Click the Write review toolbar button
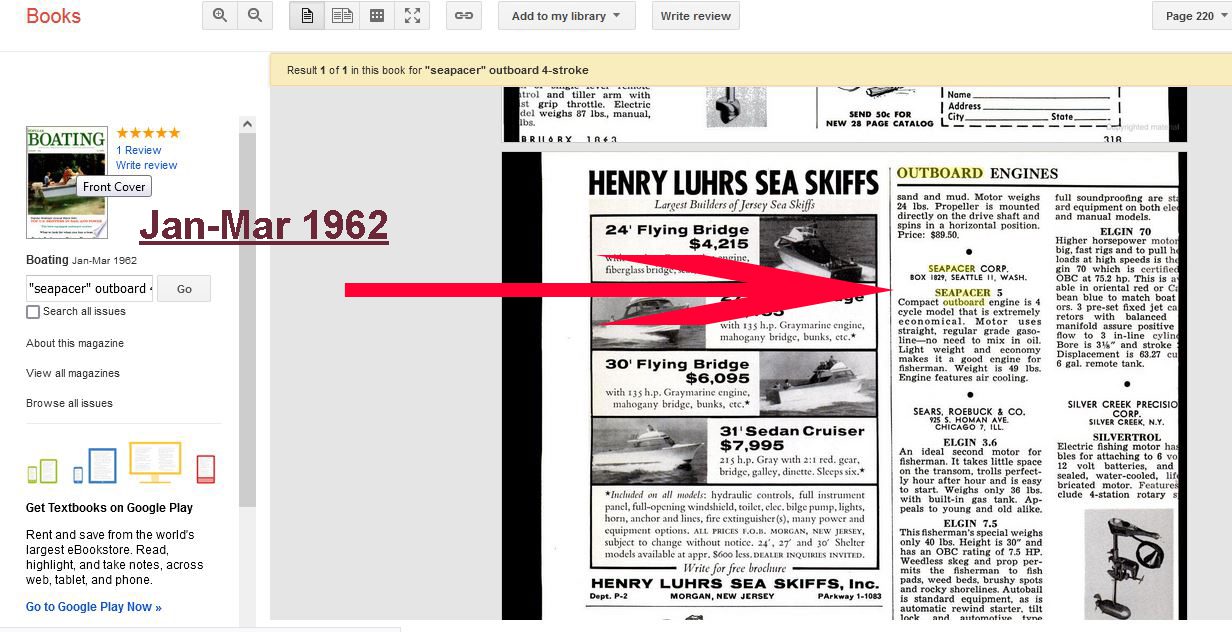 pyautogui.click(x=696, y=16)
